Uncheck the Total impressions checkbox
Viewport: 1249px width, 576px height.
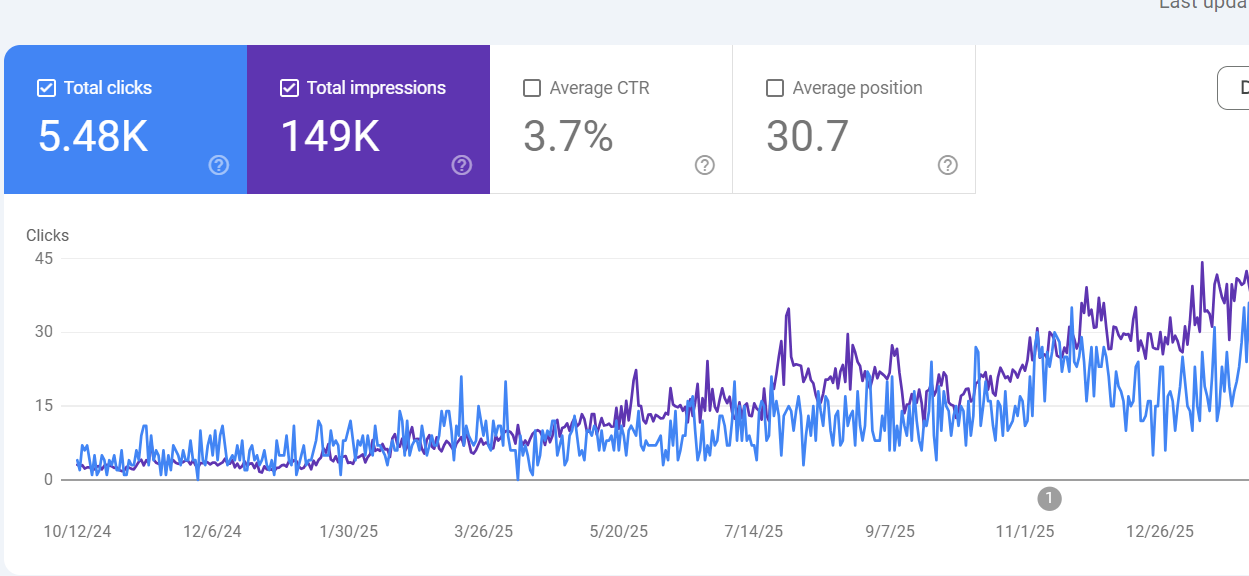pos(289,88)
